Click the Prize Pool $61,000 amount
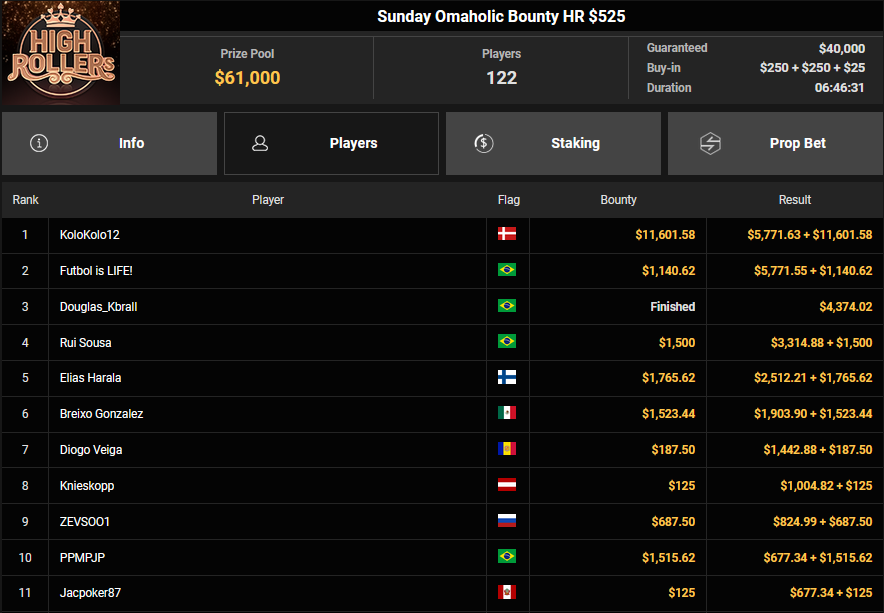Screen dimensions: 884x613 click(247, 78)
